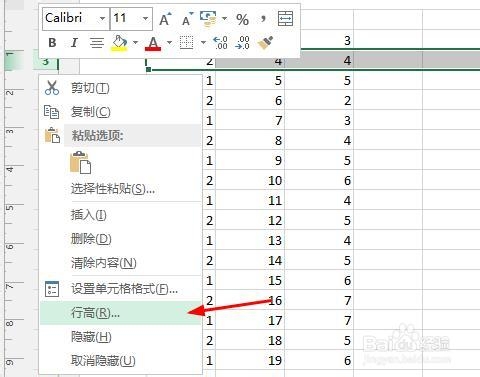Apply comma style format
480x377 pixels.
263,19
